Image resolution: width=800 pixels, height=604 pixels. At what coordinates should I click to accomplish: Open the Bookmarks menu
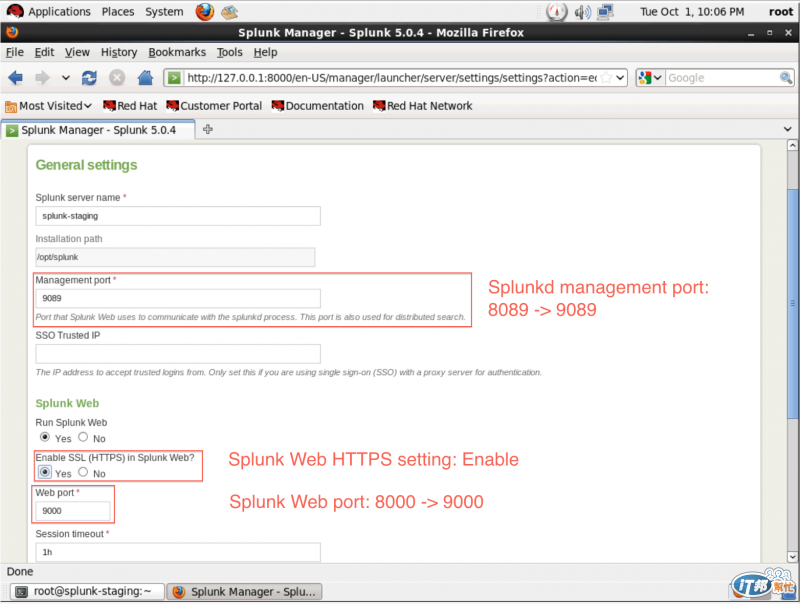pos(177,53)
